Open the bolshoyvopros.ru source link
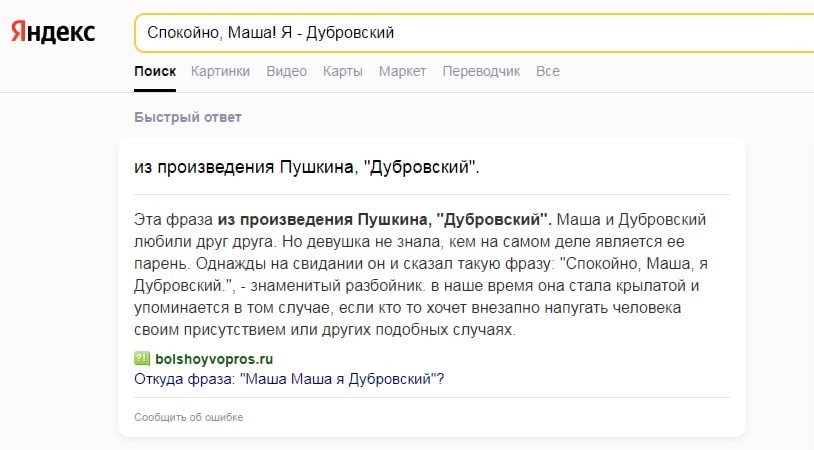 pos(214,358)
